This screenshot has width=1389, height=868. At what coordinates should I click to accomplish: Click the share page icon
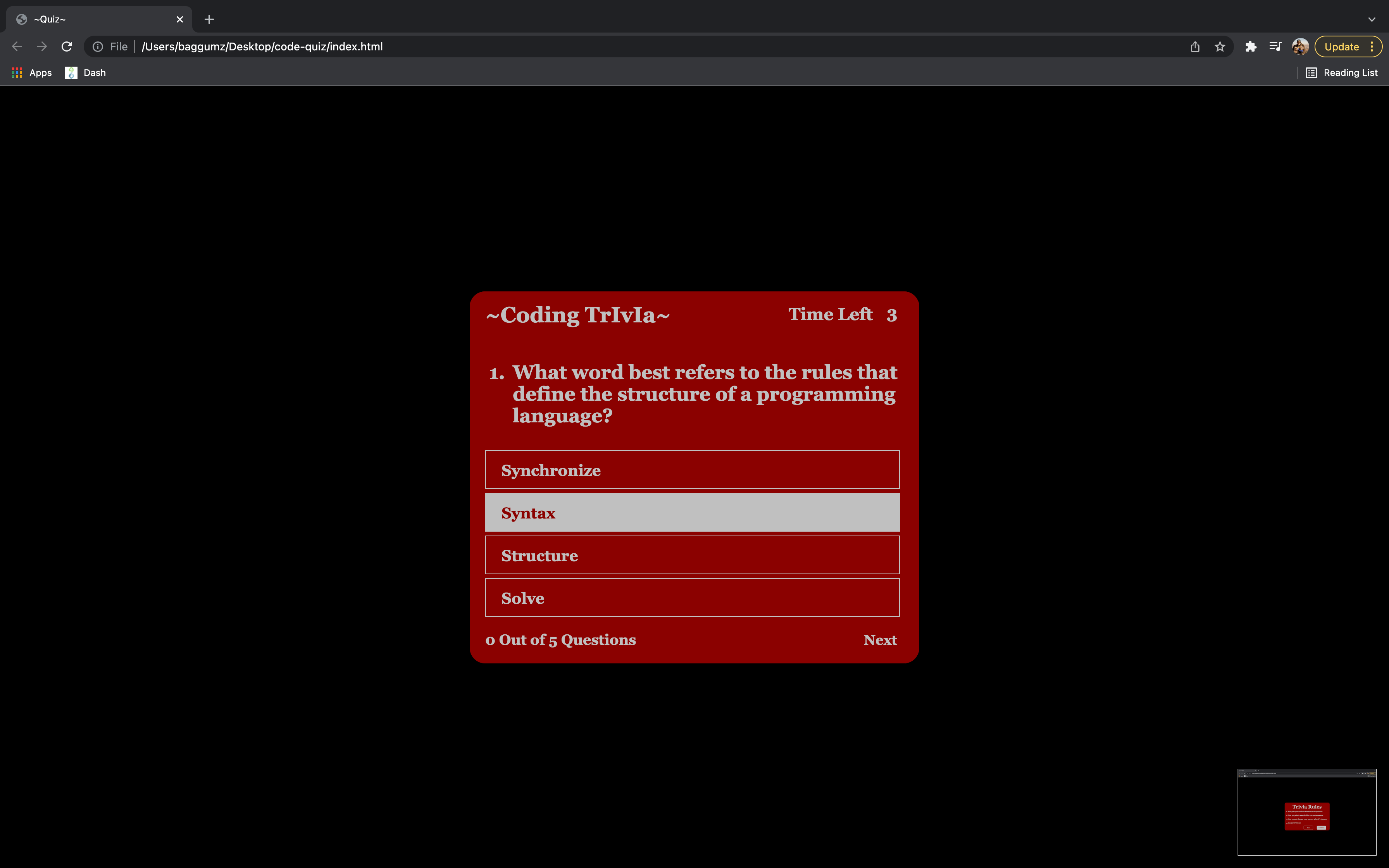point(1195,46)
